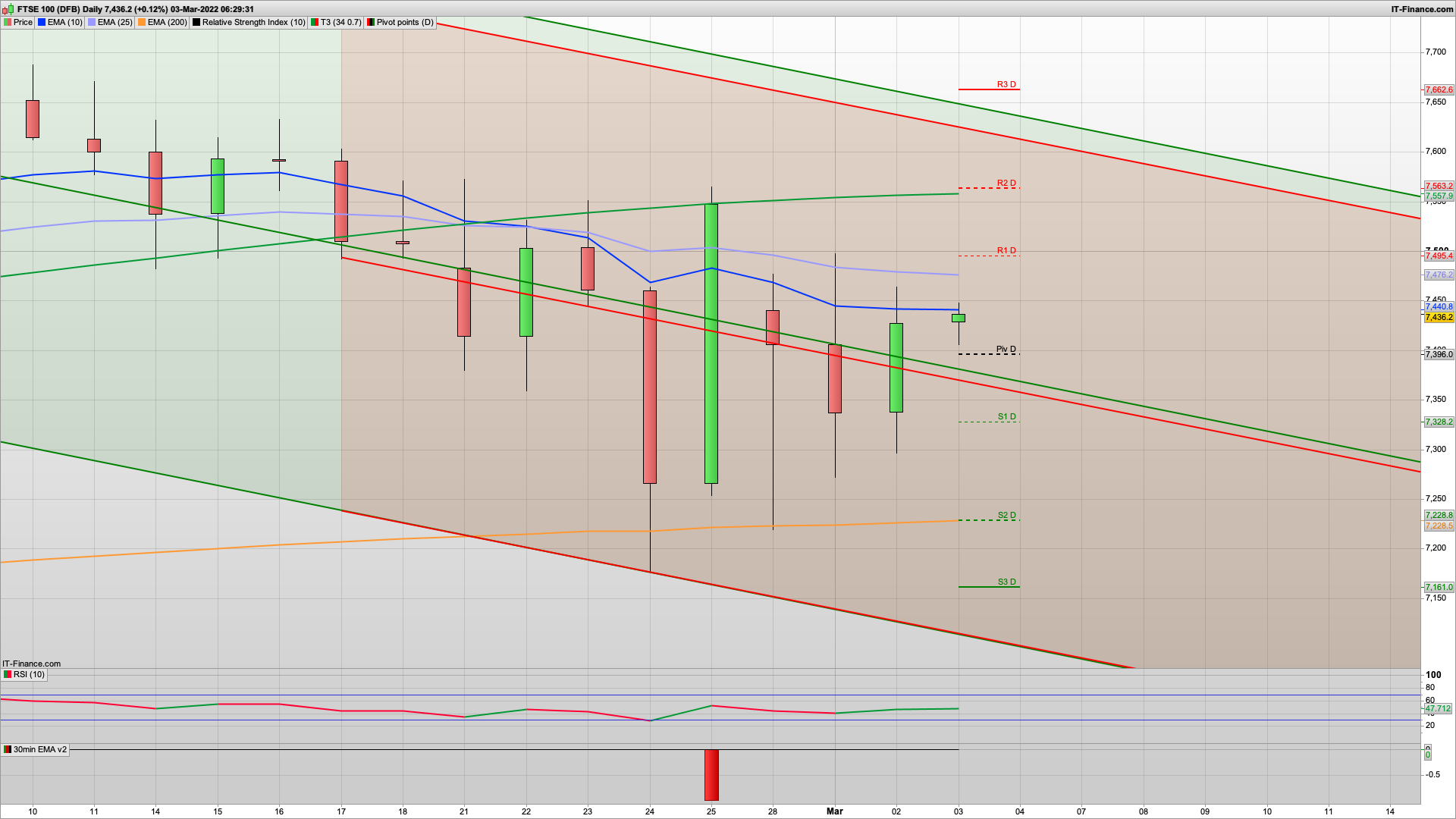Click the R3 D pivot label
This screenshot has width=1456, height=819.
1006,84
